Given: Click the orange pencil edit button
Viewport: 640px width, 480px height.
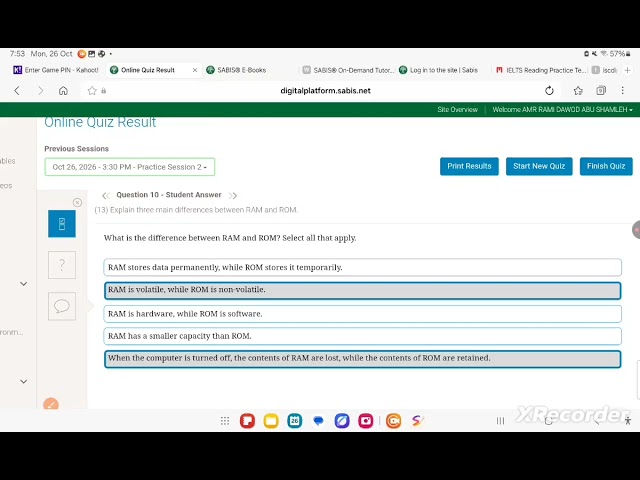Looking at the screenshot, I should [51, 404].
